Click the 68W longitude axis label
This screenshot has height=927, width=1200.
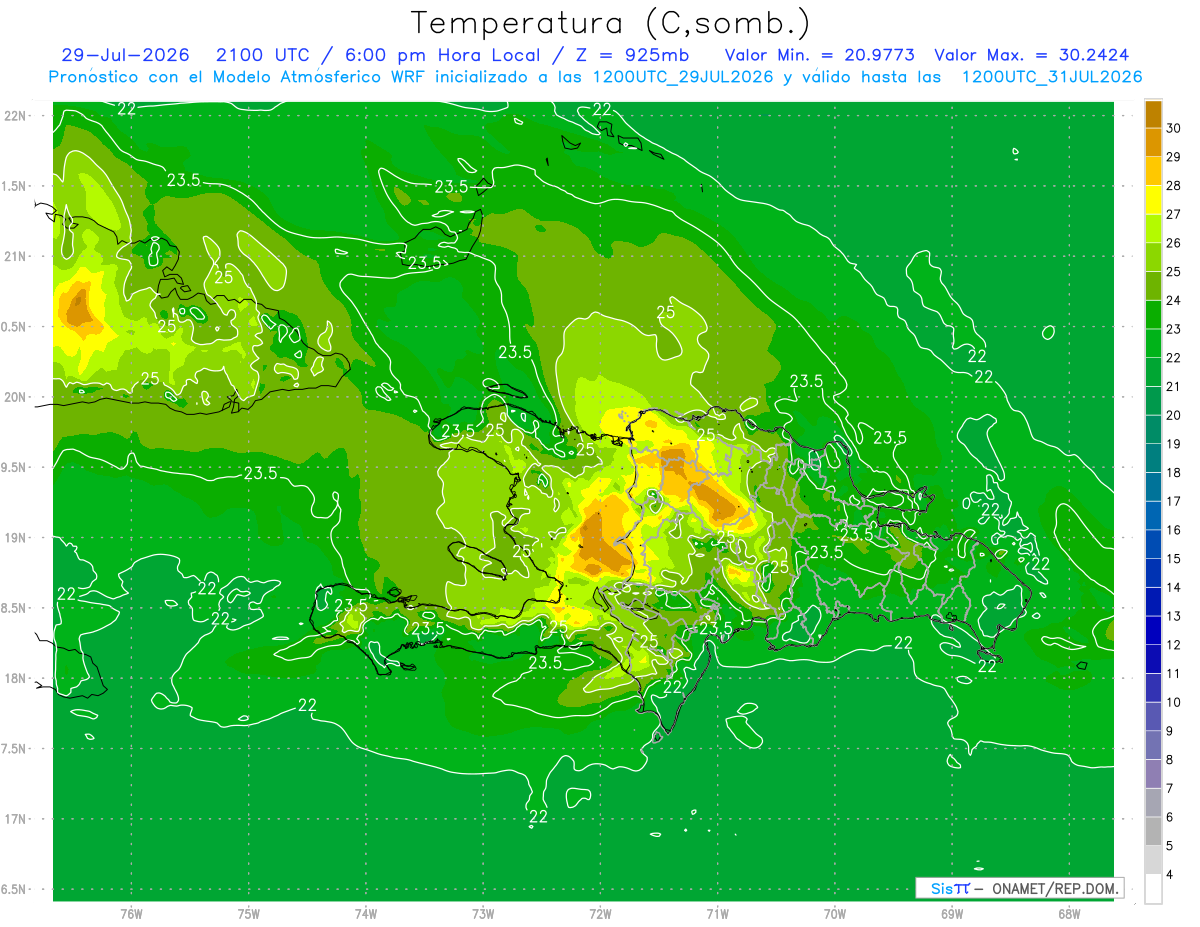(x=1069, y=913)
